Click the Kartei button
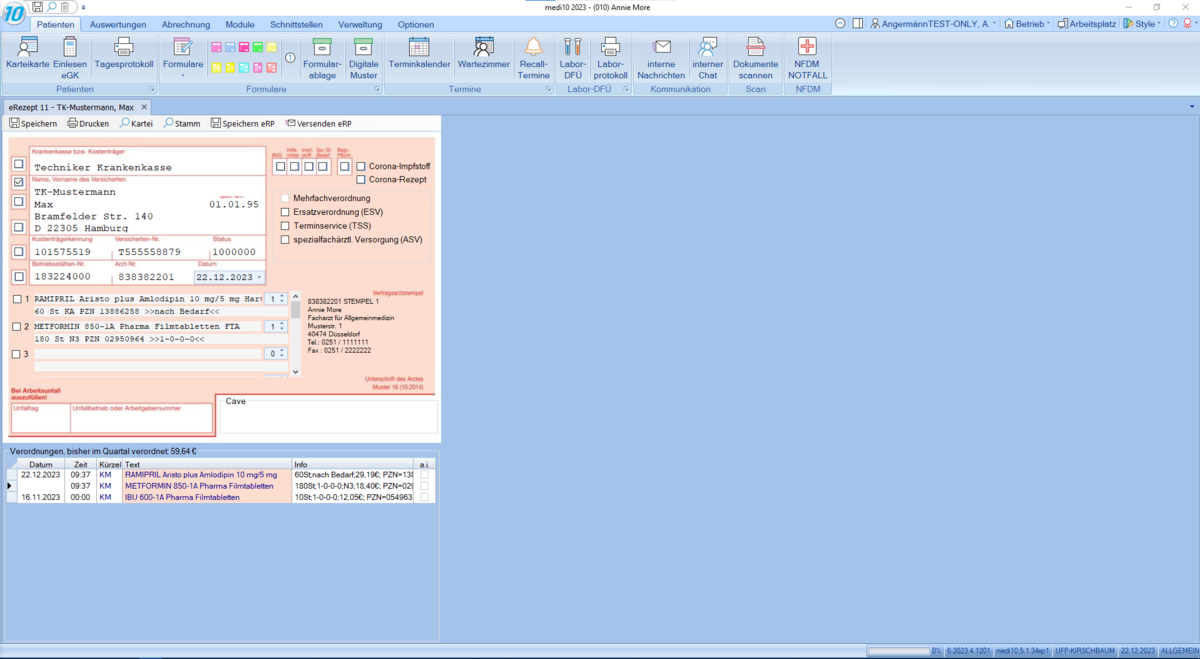Viewport: 1200px width, 659px height. coord(136,124)
